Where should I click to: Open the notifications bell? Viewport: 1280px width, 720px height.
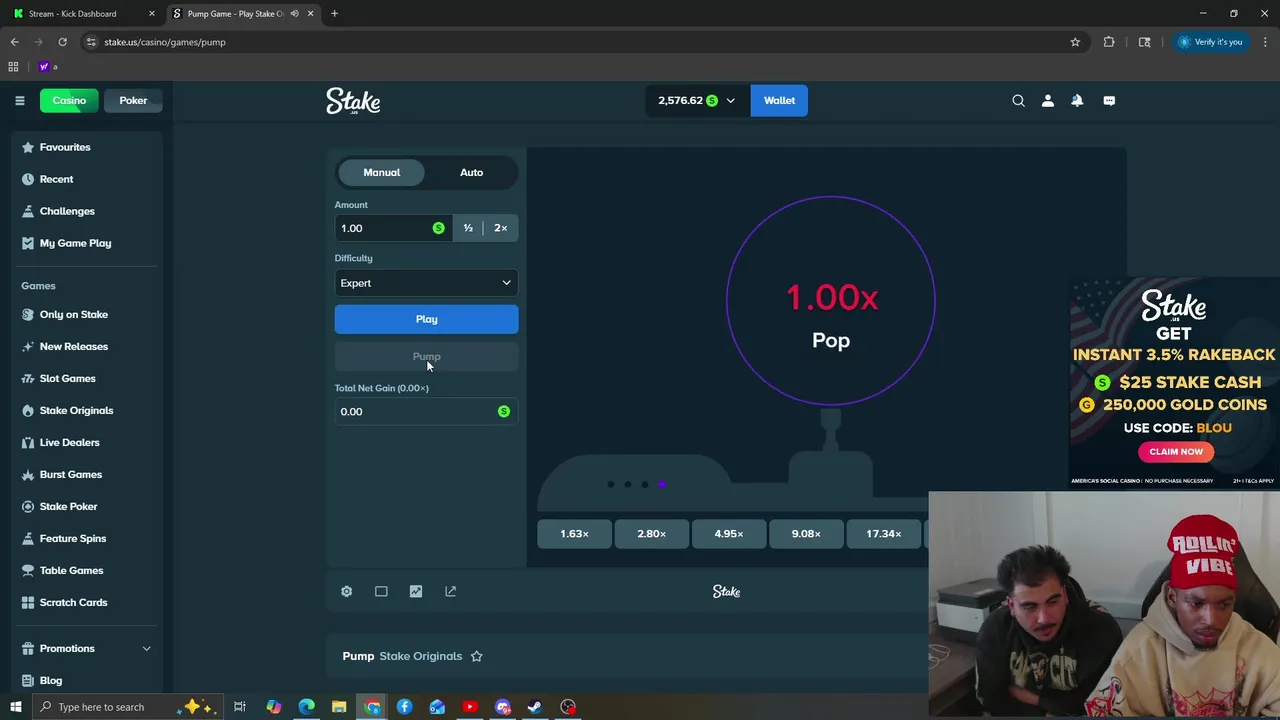pos(1077,100)
